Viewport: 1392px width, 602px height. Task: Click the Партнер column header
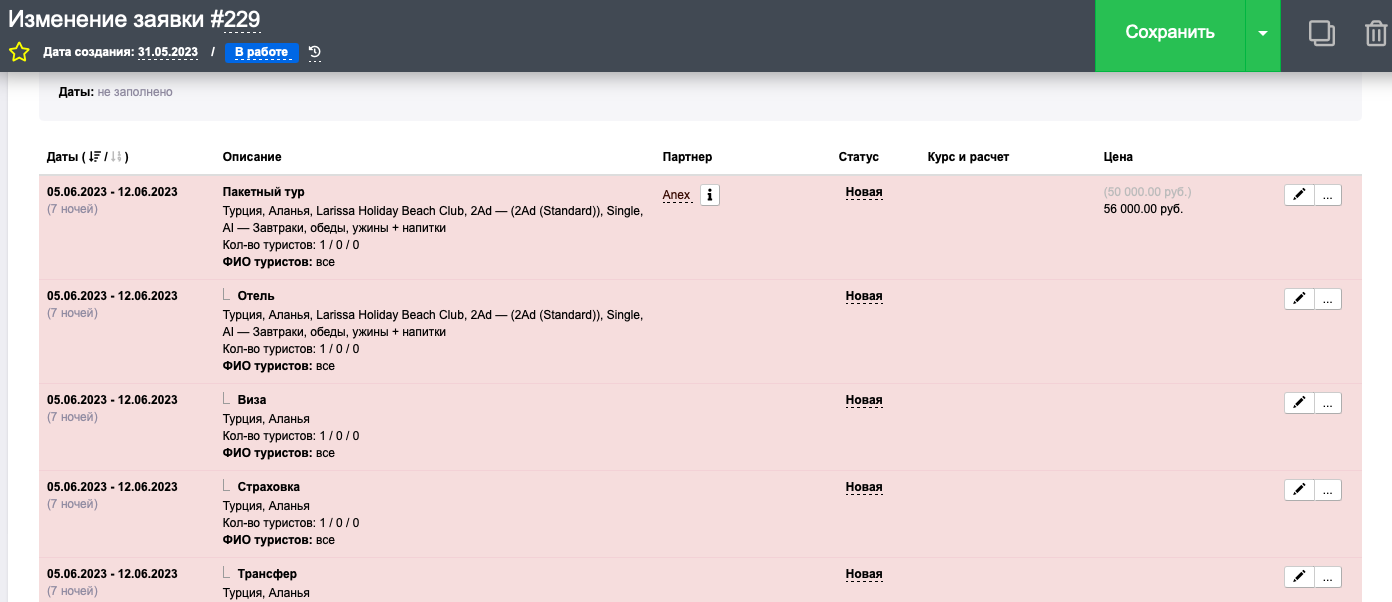[687, 157]
